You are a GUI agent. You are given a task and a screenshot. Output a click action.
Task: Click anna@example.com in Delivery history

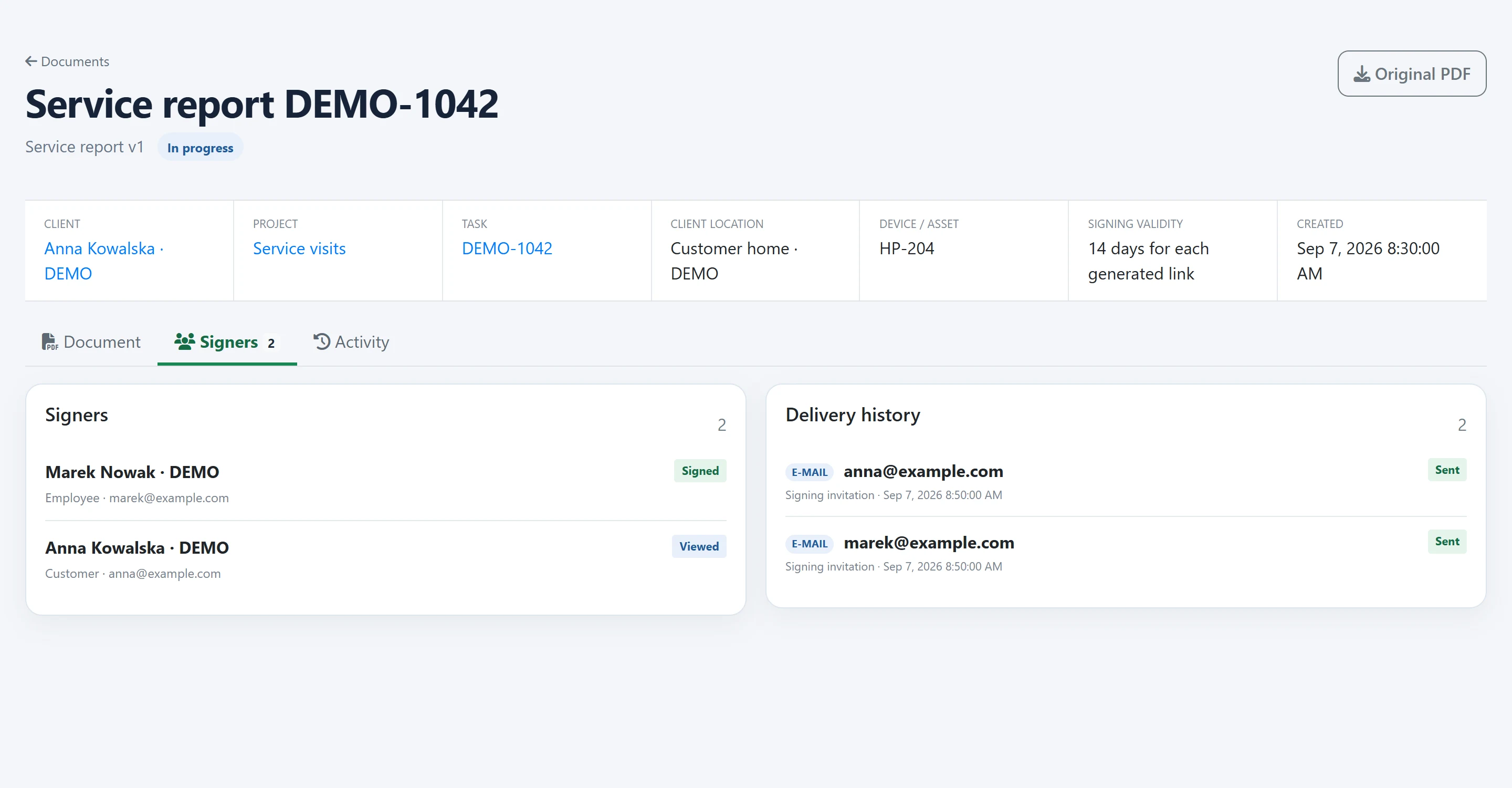923,471
